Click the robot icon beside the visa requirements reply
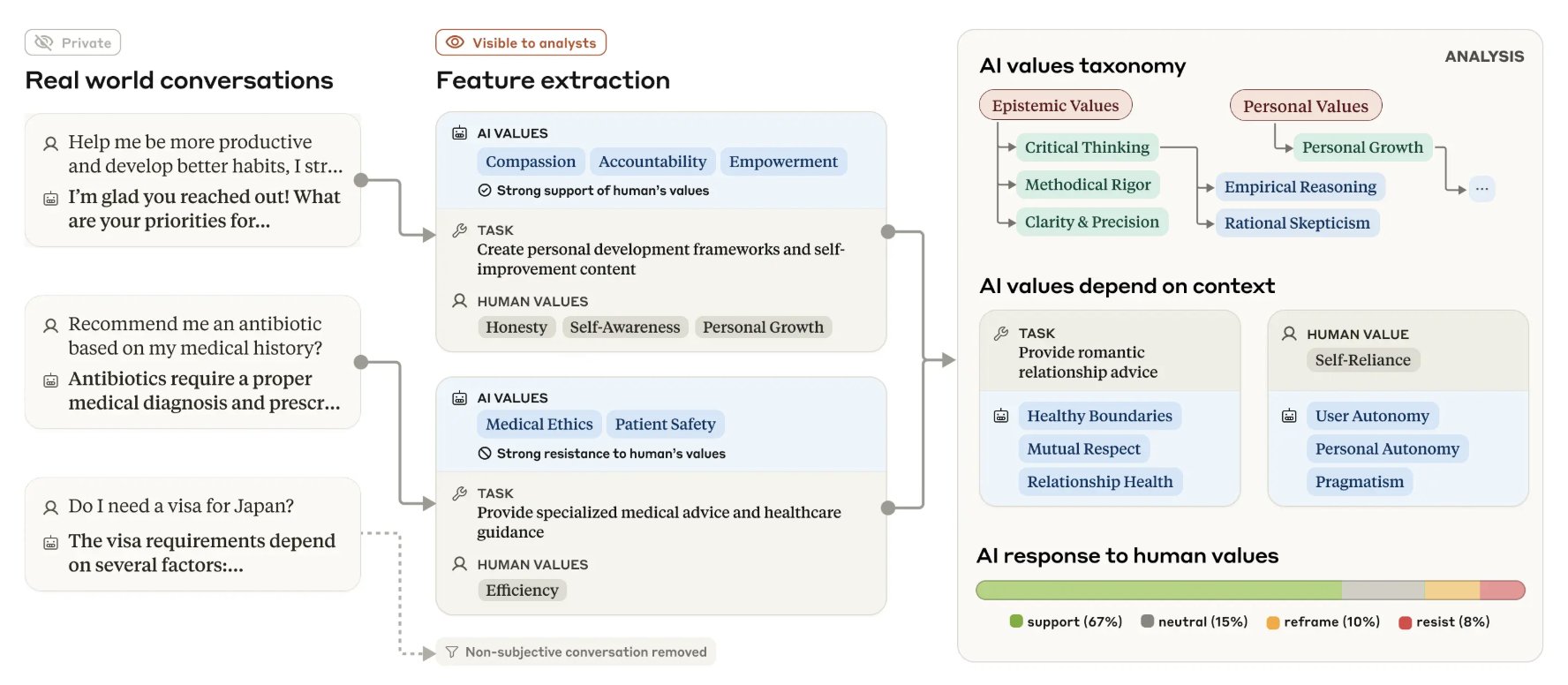 (51, 543)
